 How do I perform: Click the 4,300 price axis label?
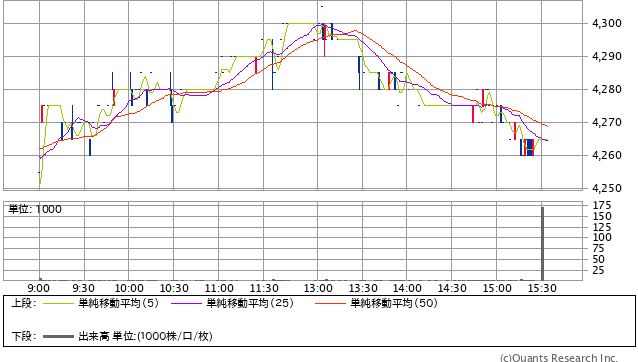(607, 23)
